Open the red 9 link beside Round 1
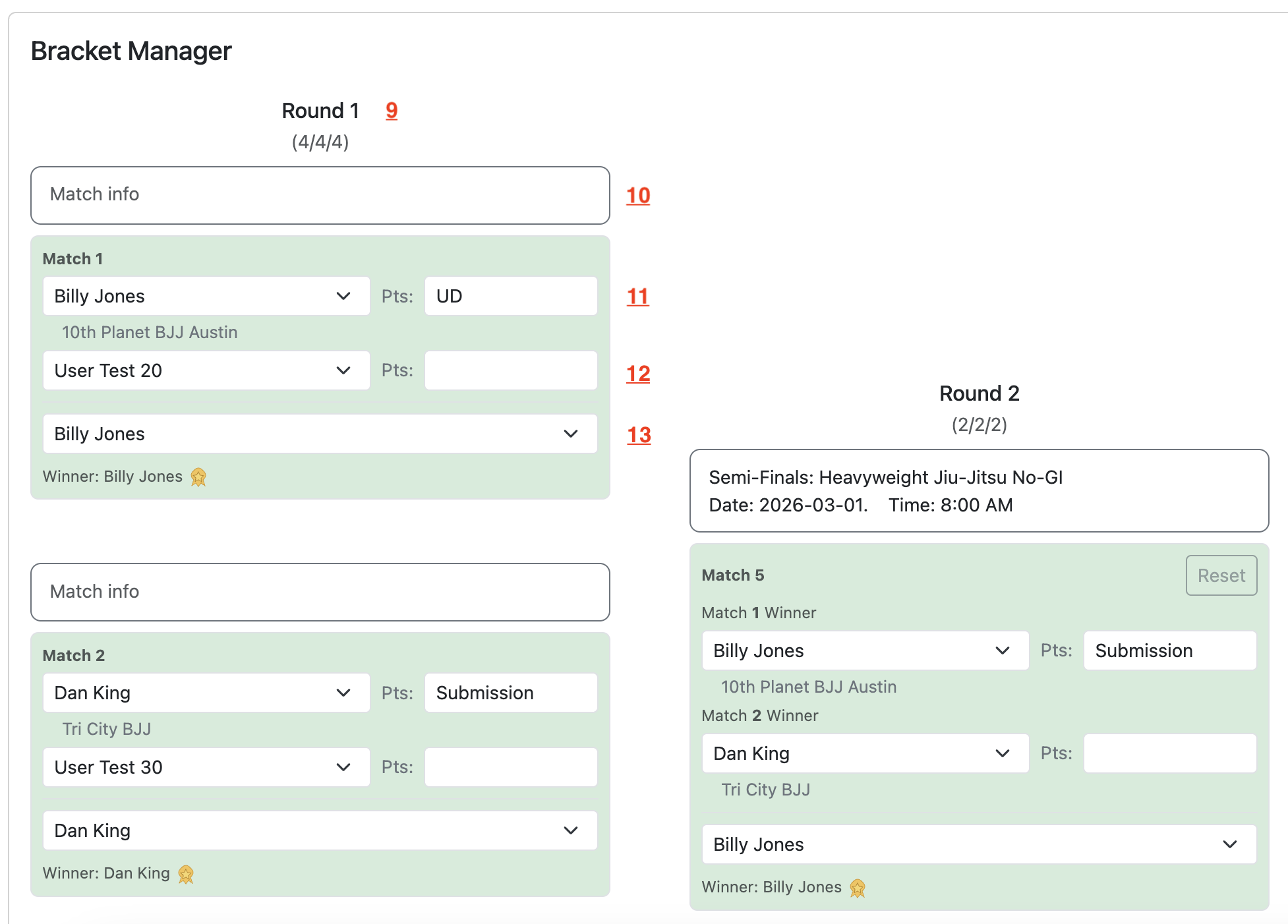Image resolution: width=1288 pixels, height=924 pixels. 392,111
